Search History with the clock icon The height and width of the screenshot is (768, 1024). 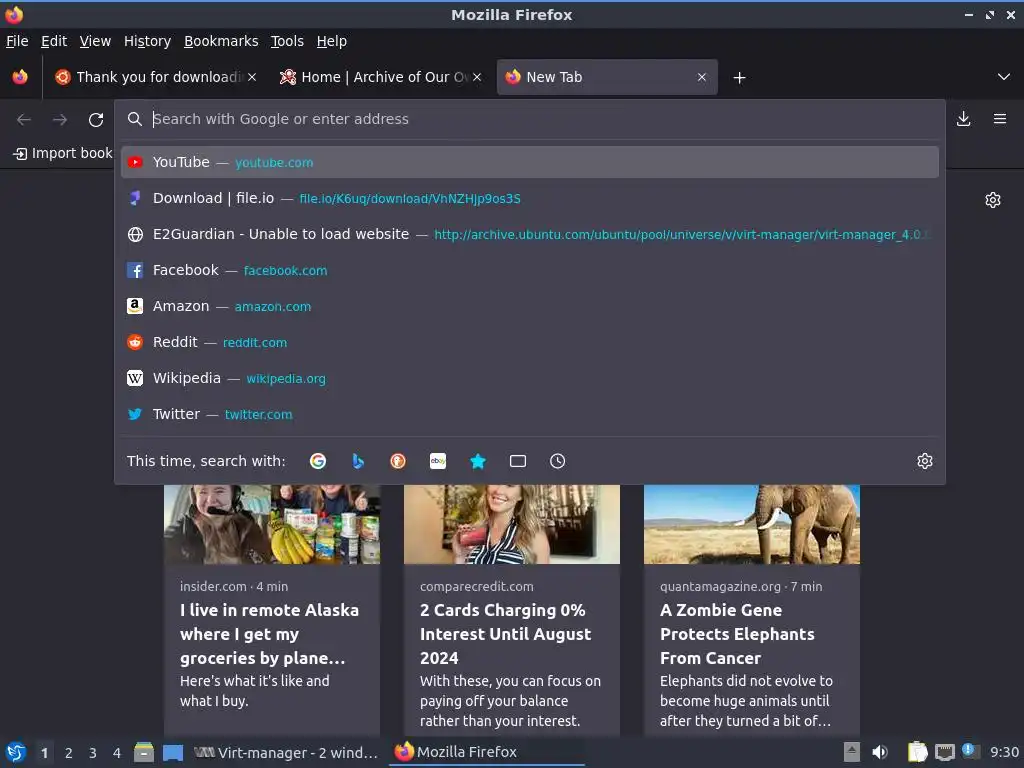tap(558, 461)
